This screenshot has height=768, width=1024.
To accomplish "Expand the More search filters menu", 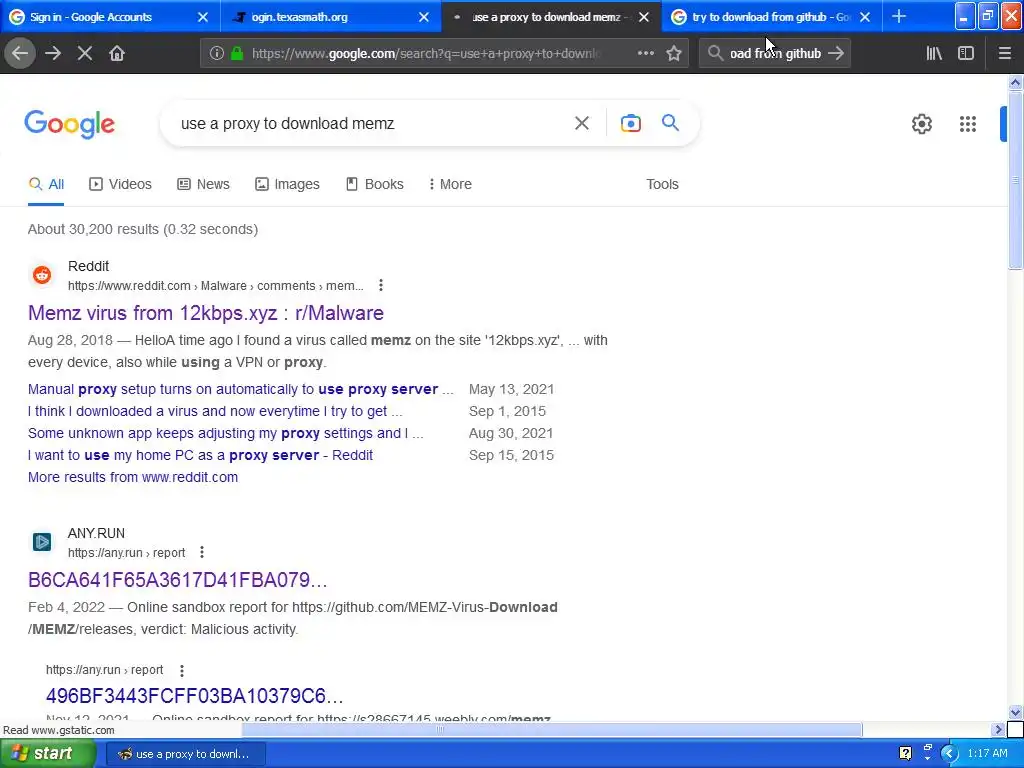I will [449, 184].
